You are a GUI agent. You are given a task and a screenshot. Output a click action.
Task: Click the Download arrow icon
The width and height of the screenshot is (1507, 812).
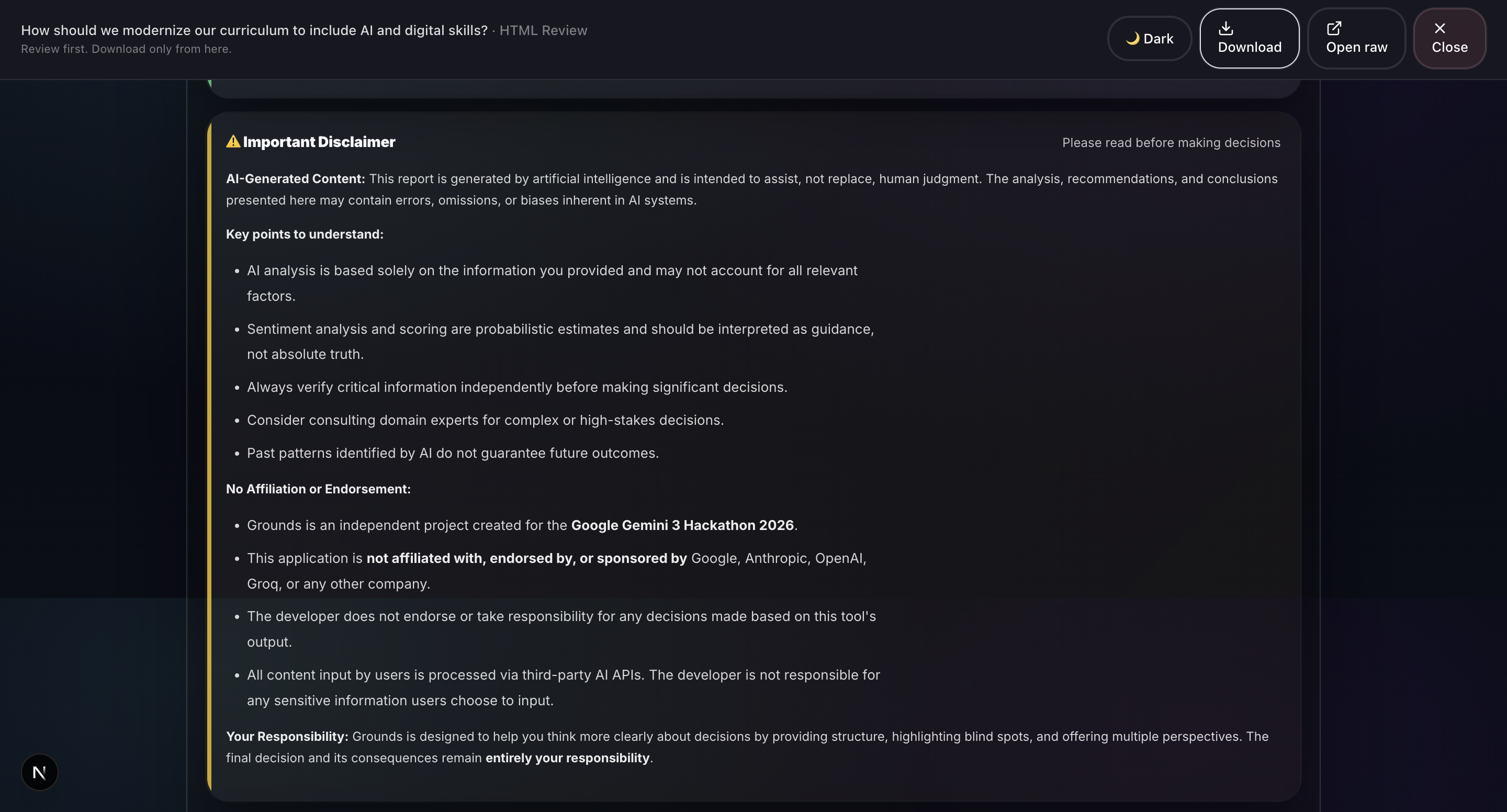1225,28
